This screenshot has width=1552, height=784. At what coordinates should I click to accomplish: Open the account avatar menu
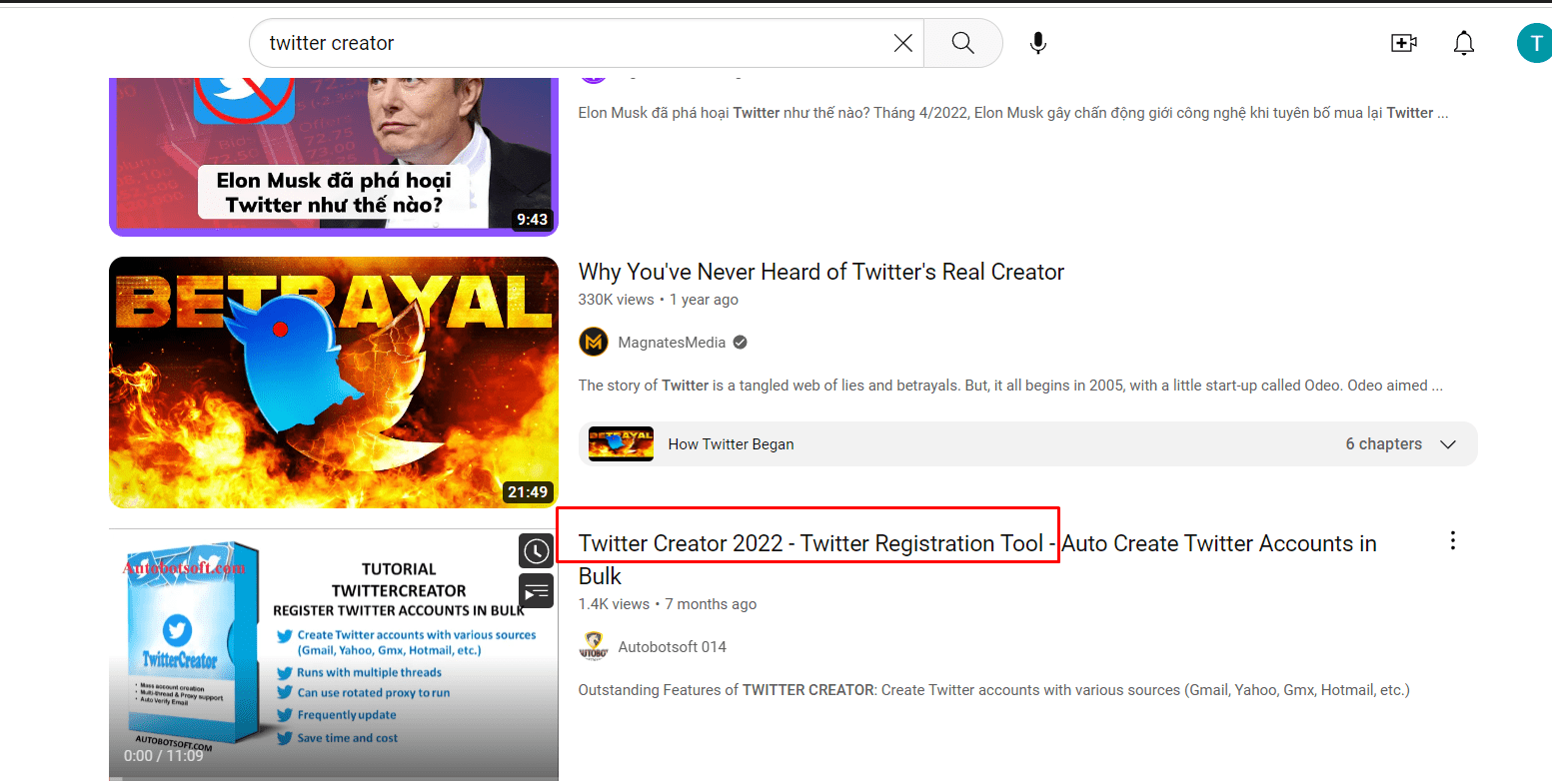pyautogui.click(x=1535, y=43)
